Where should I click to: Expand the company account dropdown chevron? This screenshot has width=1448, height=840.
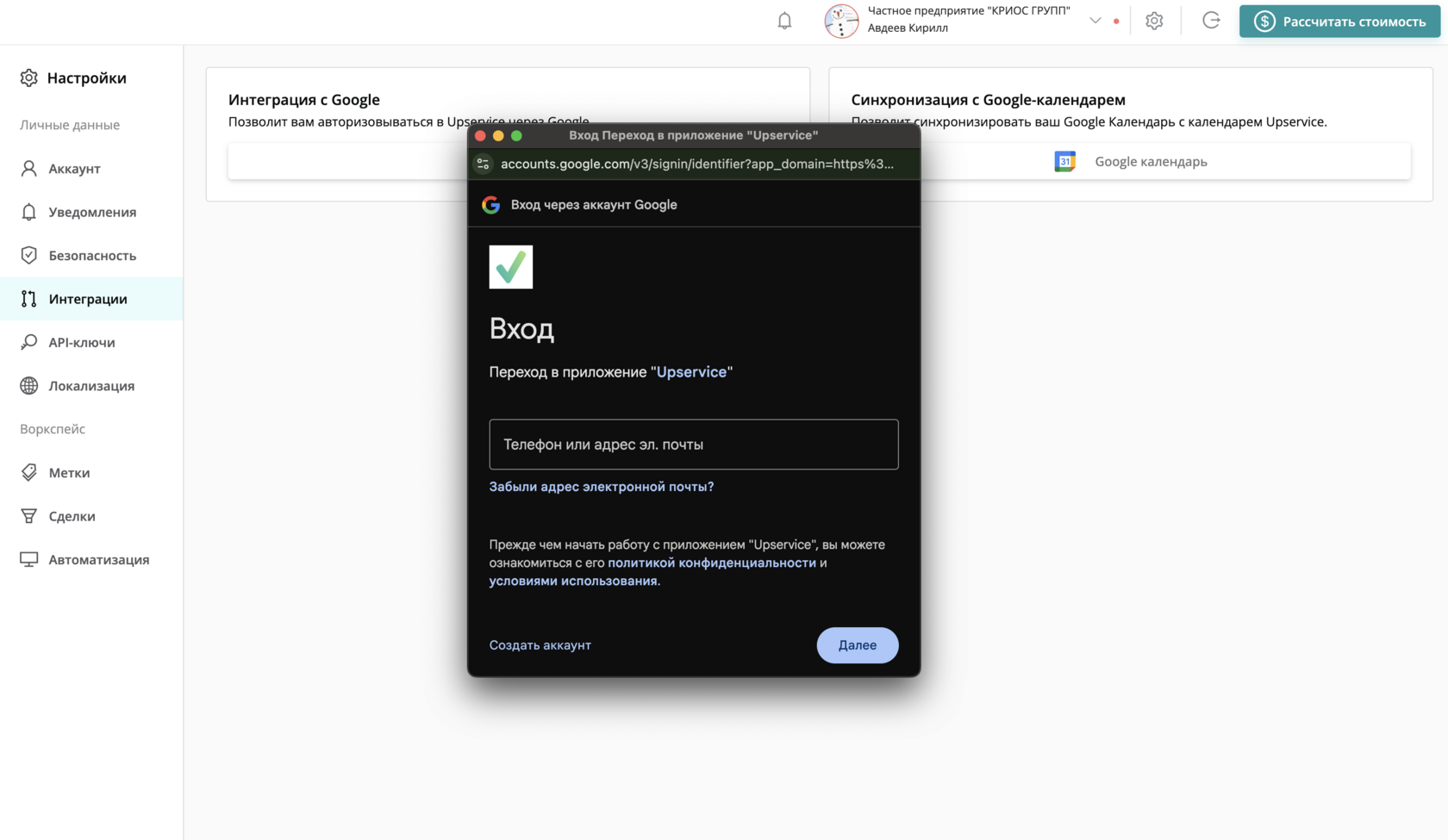pyautogui.click(x=1095, y=21)
